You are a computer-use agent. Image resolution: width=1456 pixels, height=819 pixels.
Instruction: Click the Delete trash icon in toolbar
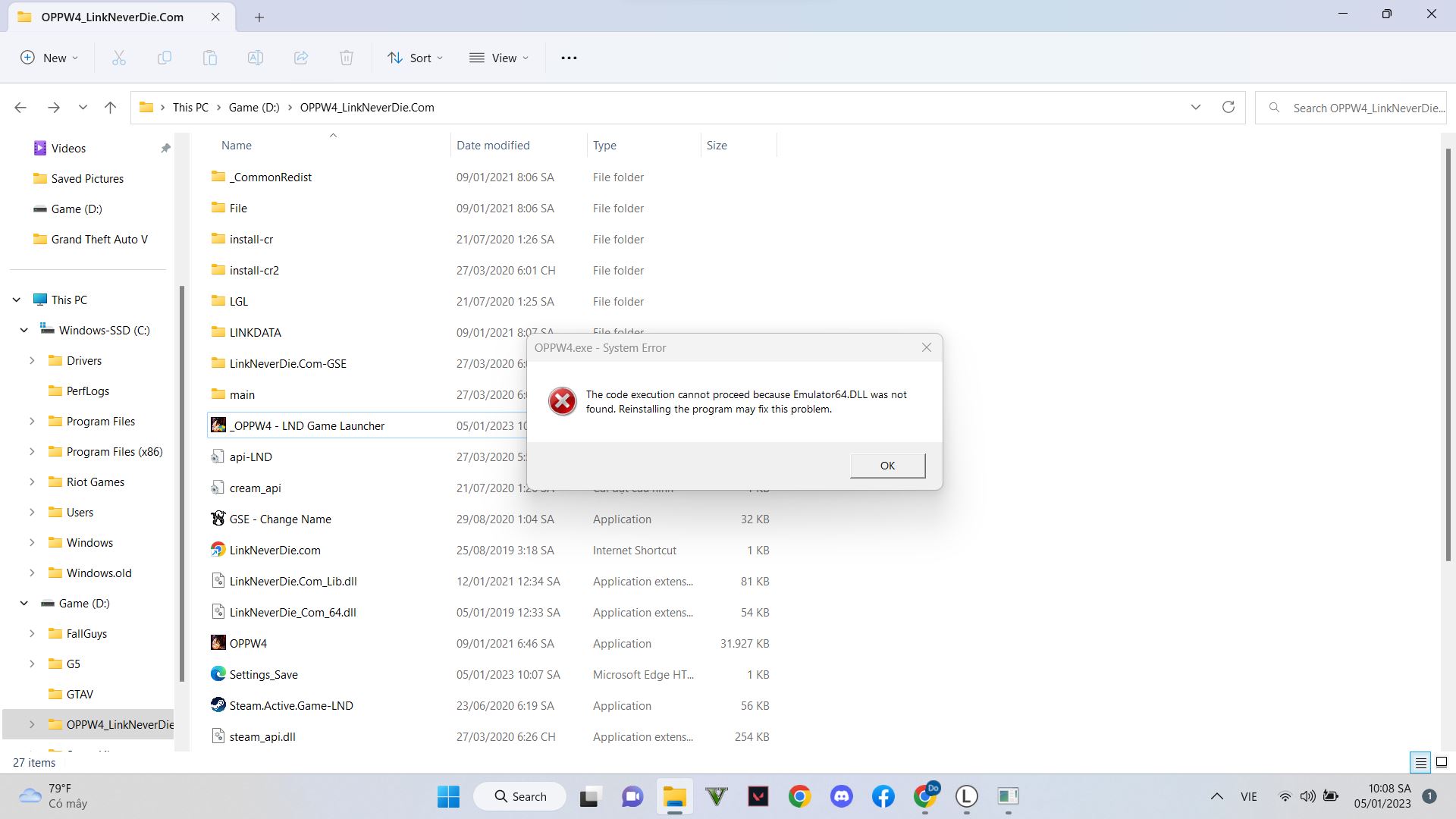347,58
